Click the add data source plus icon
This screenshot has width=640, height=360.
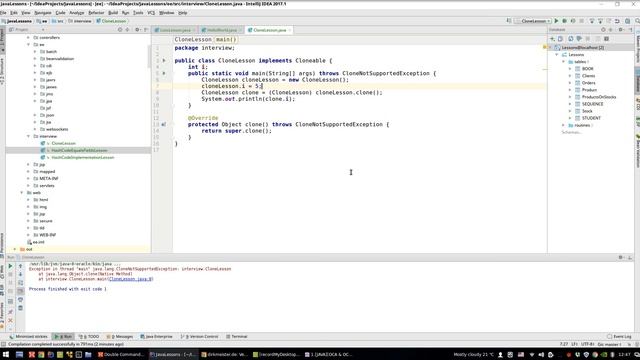[x=552, y=39]
